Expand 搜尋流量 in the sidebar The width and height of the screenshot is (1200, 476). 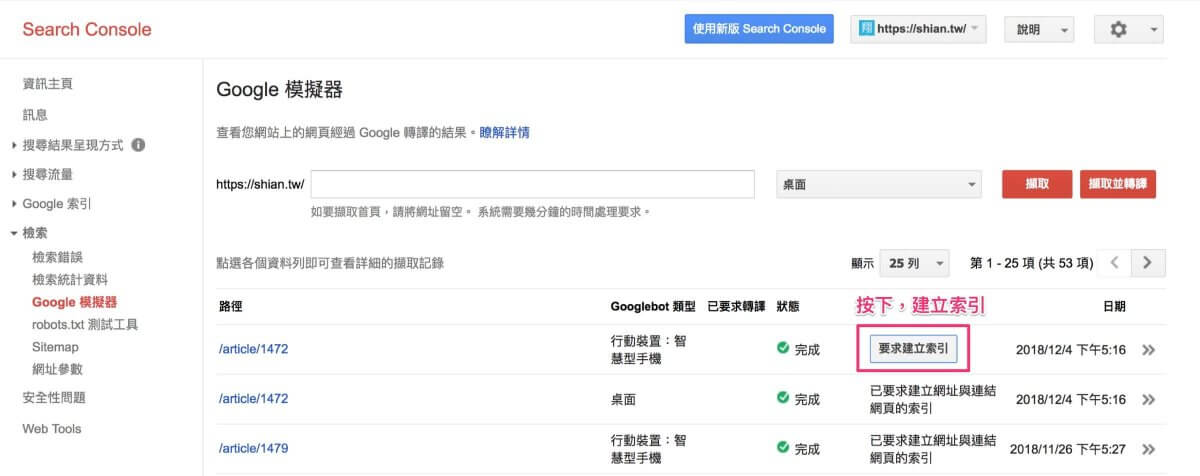tap(47, 174)
